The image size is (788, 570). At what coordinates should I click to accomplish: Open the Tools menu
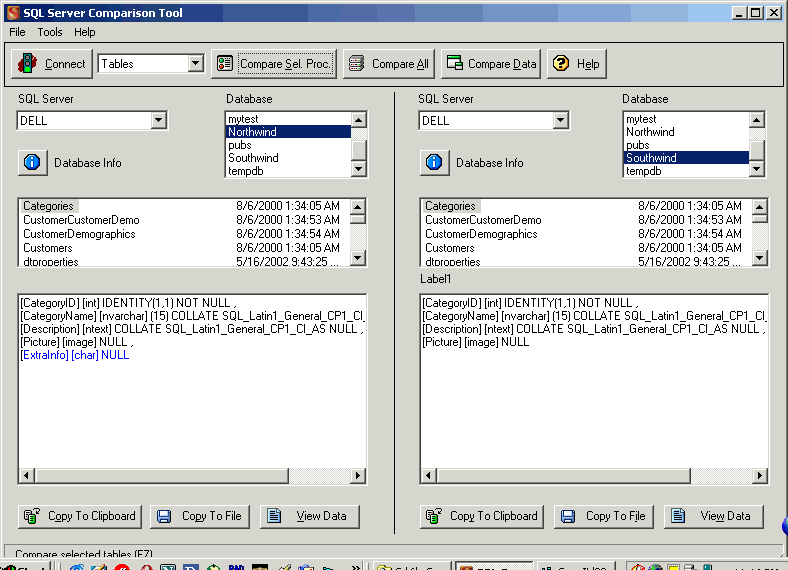point(50,32)
